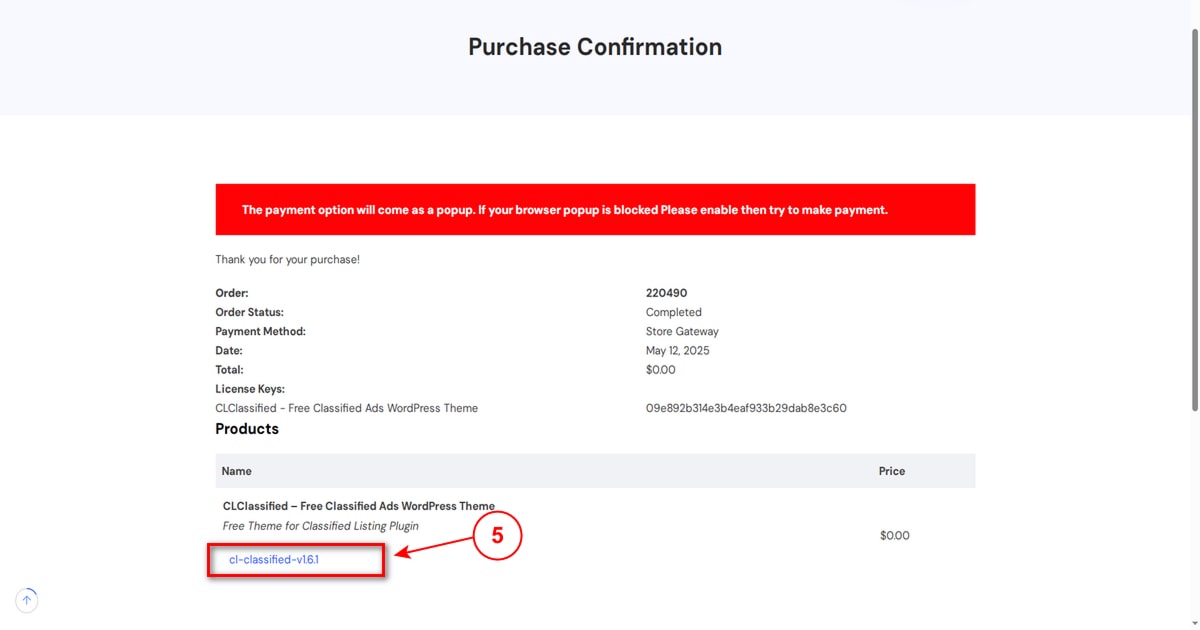Click the order number 220490
This screenshot has height=630, width=1200.
[666, 293]
